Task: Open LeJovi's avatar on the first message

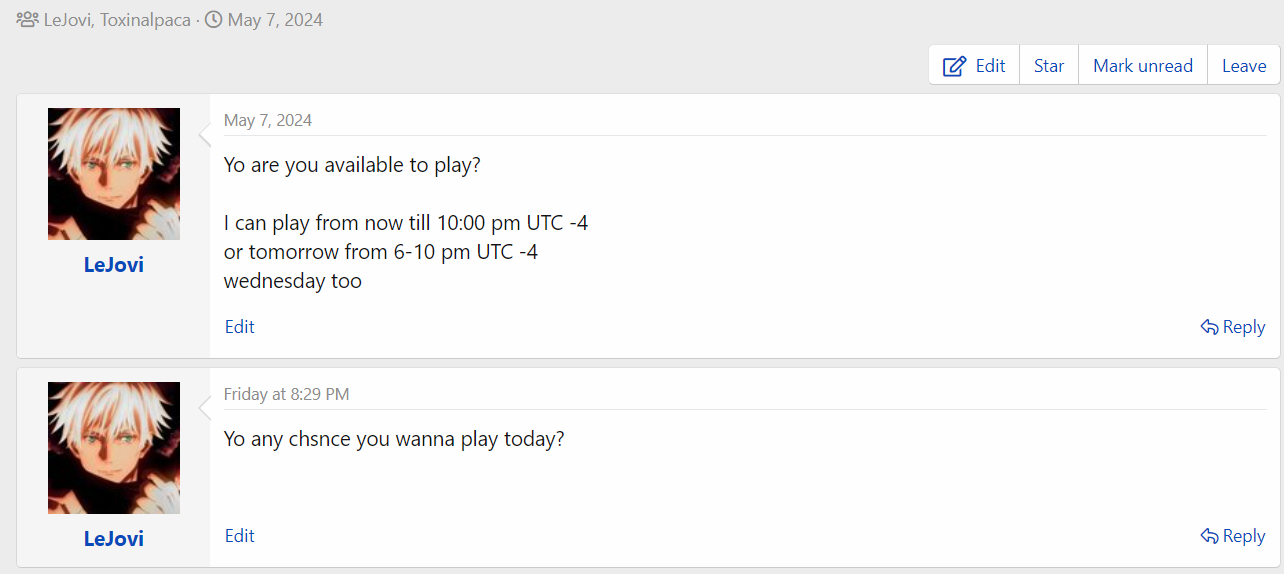Action: 114,174
